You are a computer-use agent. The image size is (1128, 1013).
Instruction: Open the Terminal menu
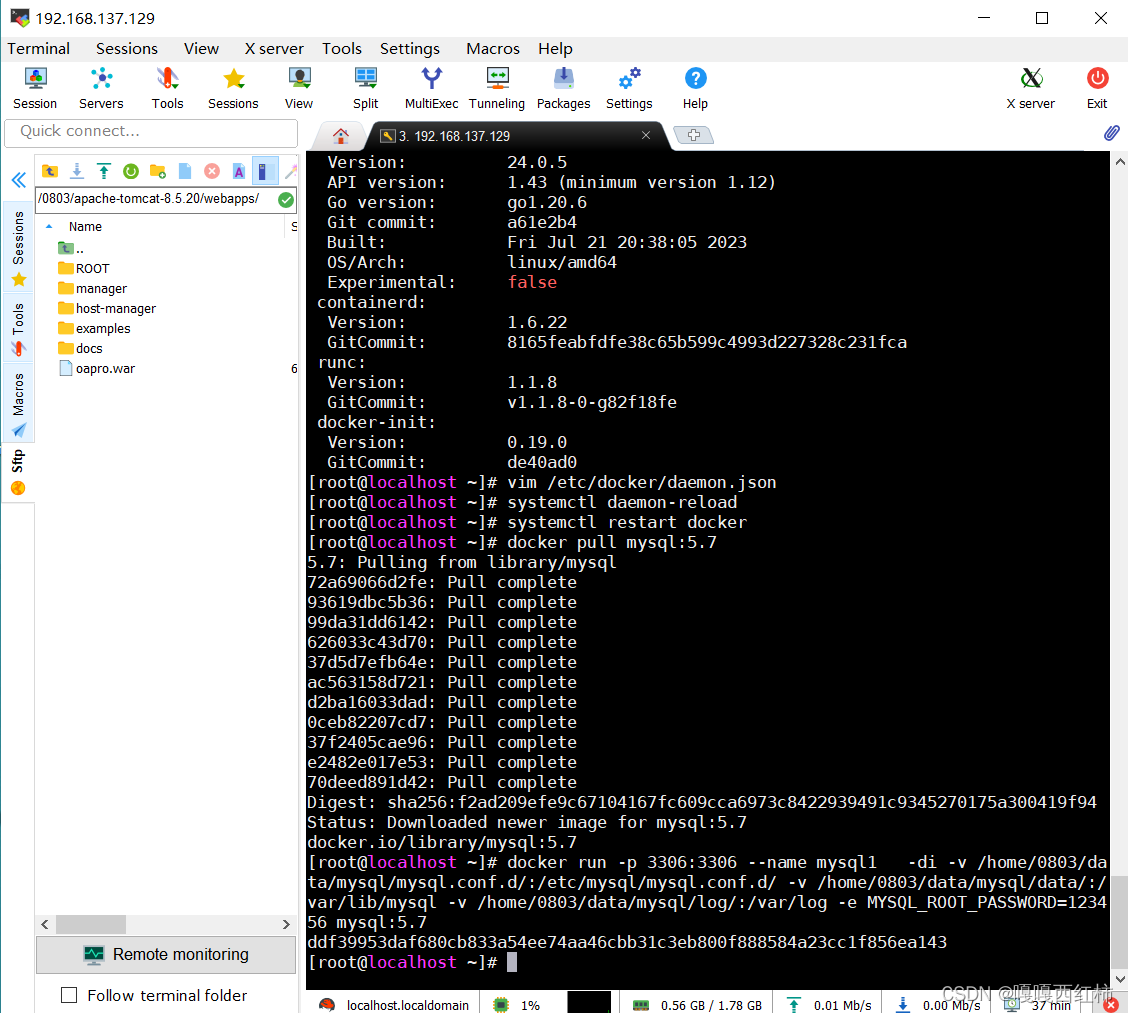[x=39, y=48]
